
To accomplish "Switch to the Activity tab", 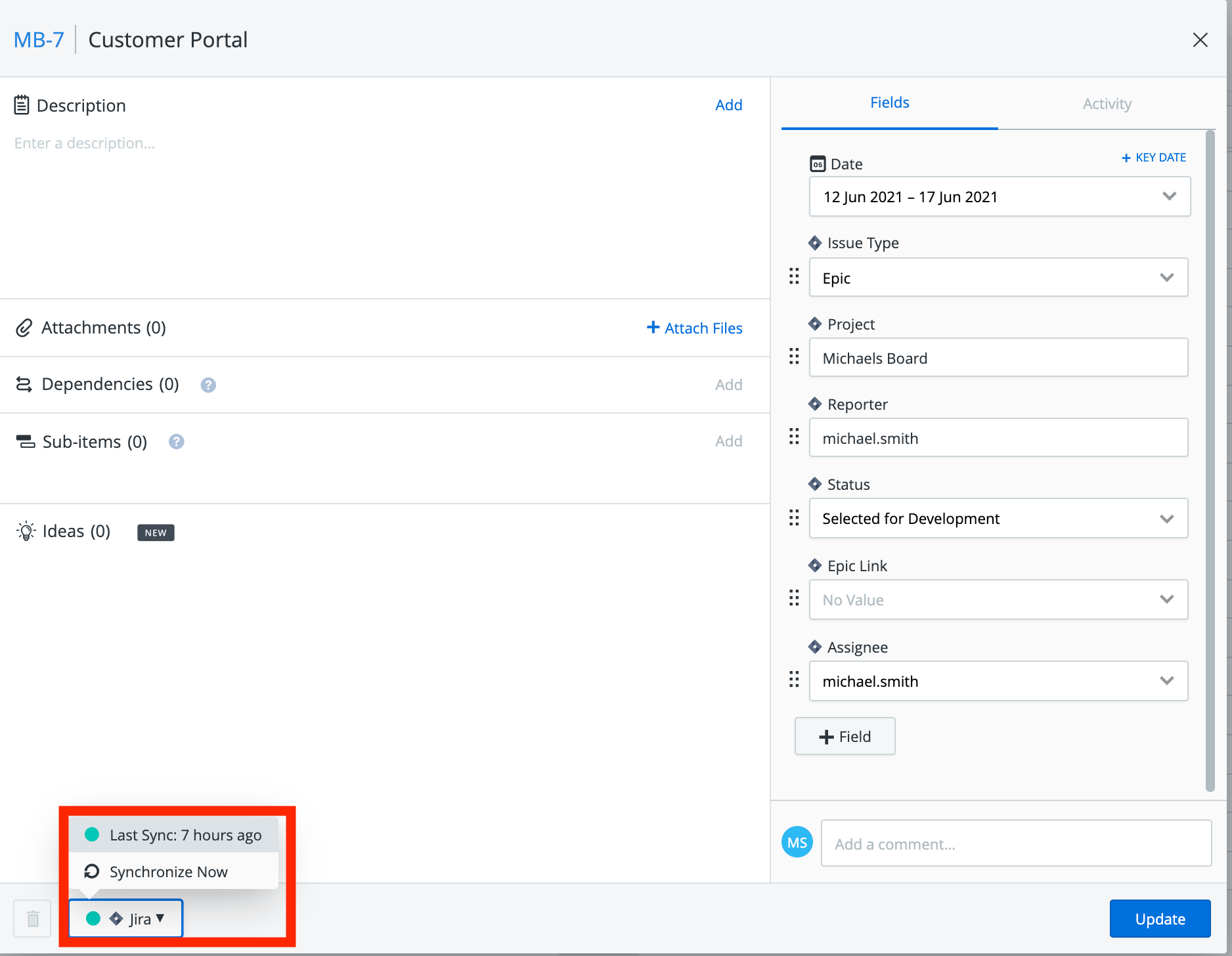I will 1107,104.
